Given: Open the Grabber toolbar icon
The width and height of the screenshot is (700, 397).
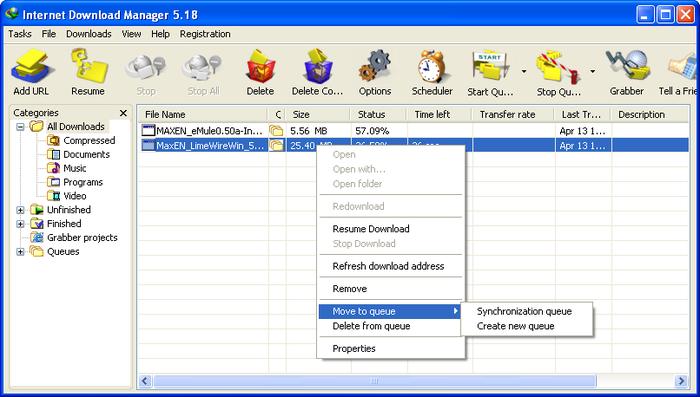Looking at the screenshot, I should click(x=627, y=66).
